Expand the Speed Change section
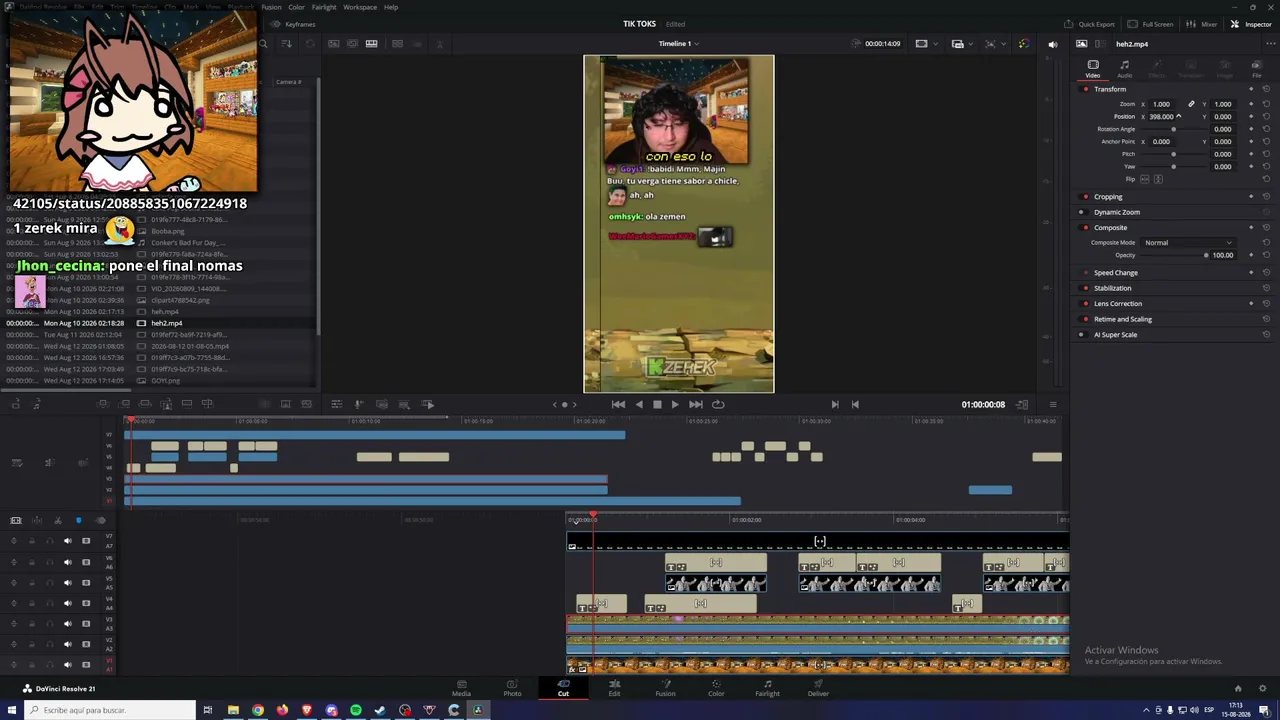 point(1116,273)
